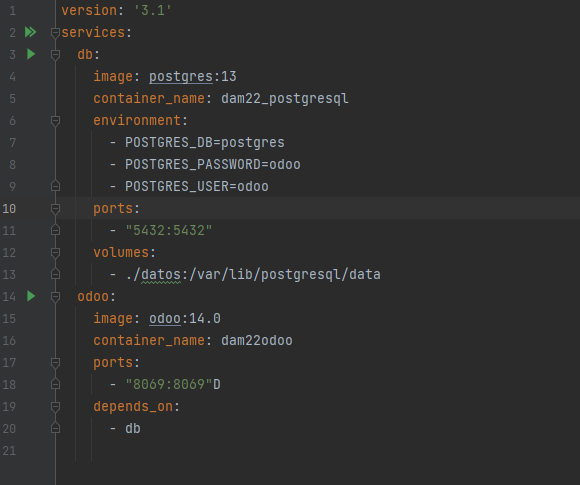Click the odoo: service key

tap(97, 296)
